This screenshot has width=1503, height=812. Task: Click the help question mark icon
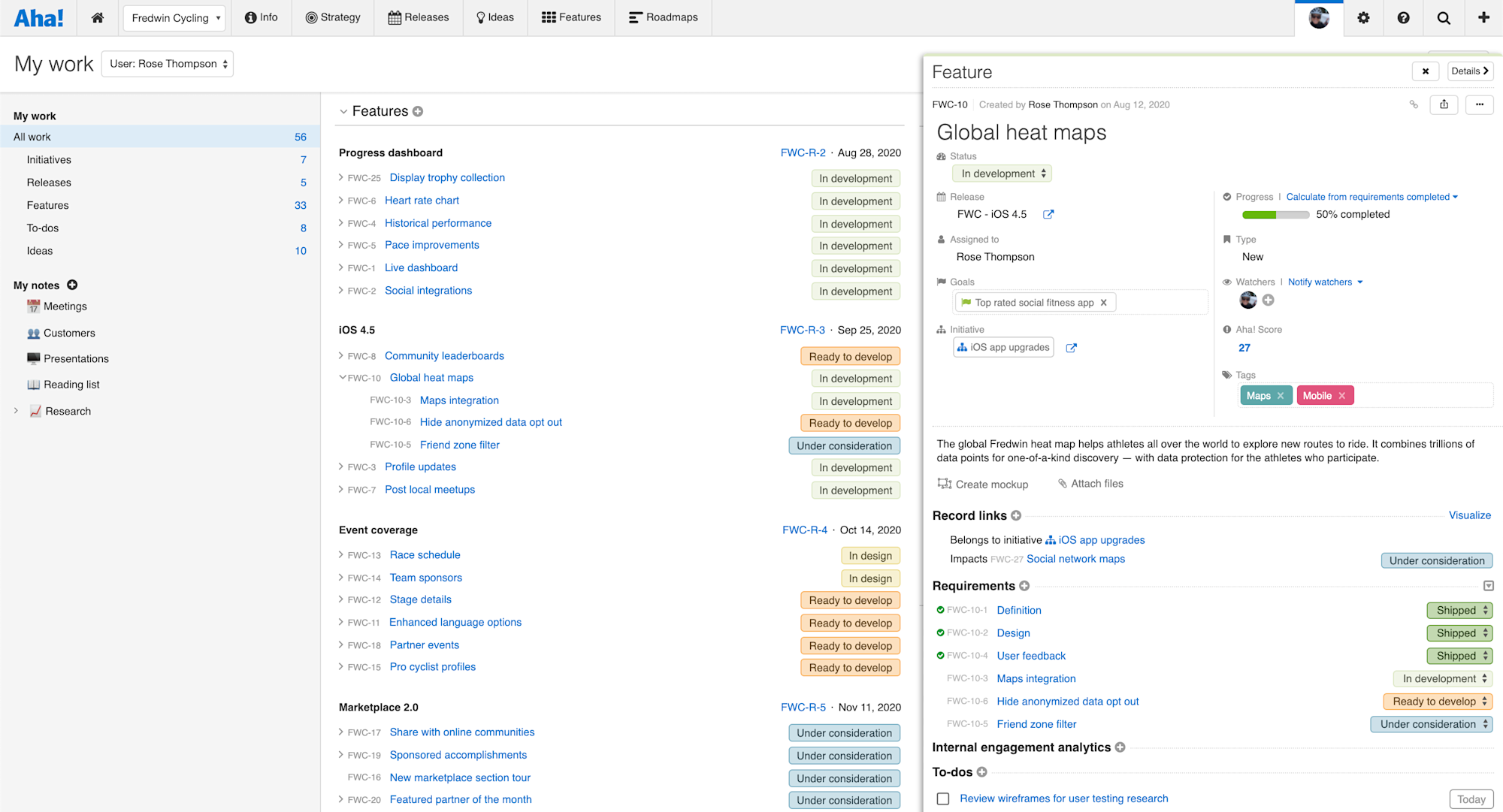(1403, 17)
